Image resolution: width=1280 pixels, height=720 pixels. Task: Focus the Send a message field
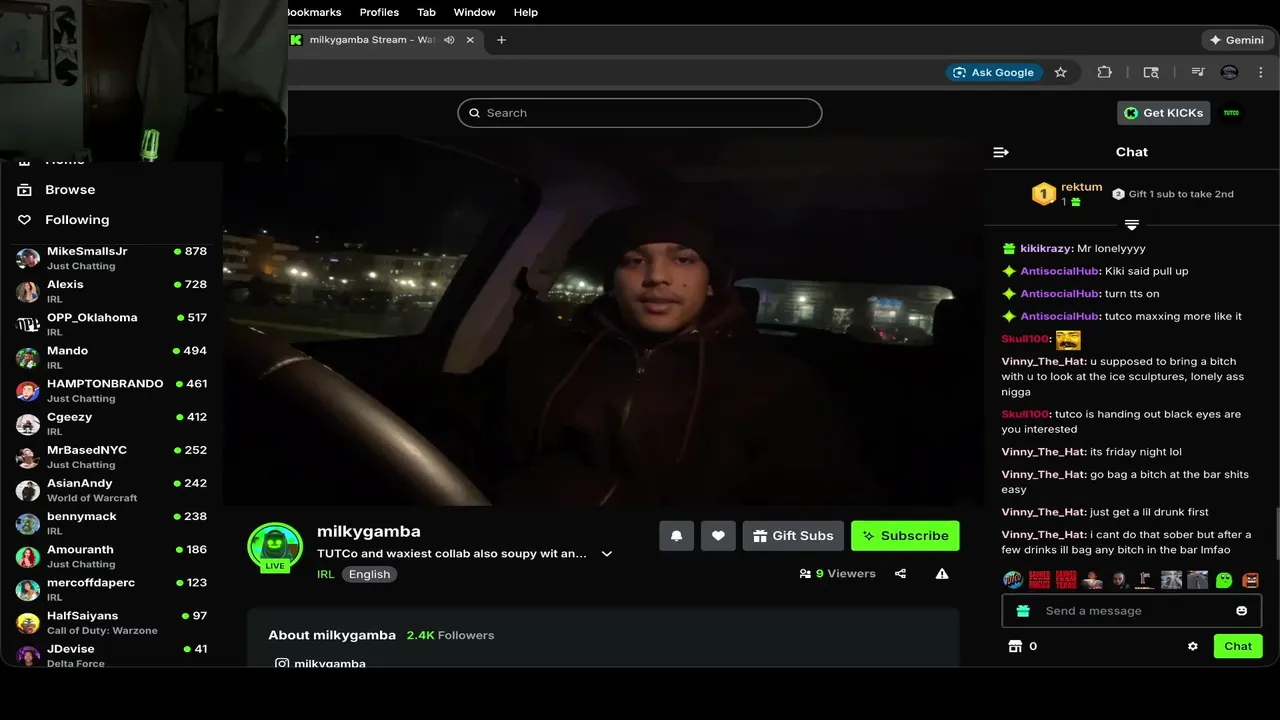(x=1130, y=611)
